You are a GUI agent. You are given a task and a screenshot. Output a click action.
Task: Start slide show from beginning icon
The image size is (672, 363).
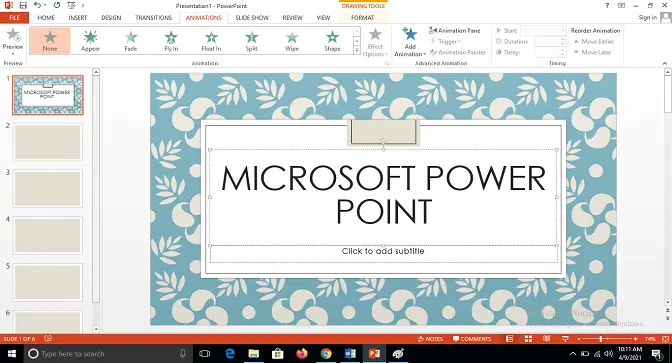(71, 6)
